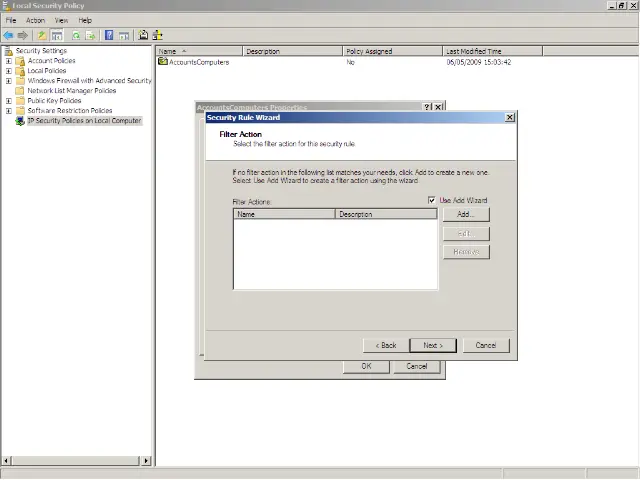Click the Up one level toolbar icon

point(42,35)
